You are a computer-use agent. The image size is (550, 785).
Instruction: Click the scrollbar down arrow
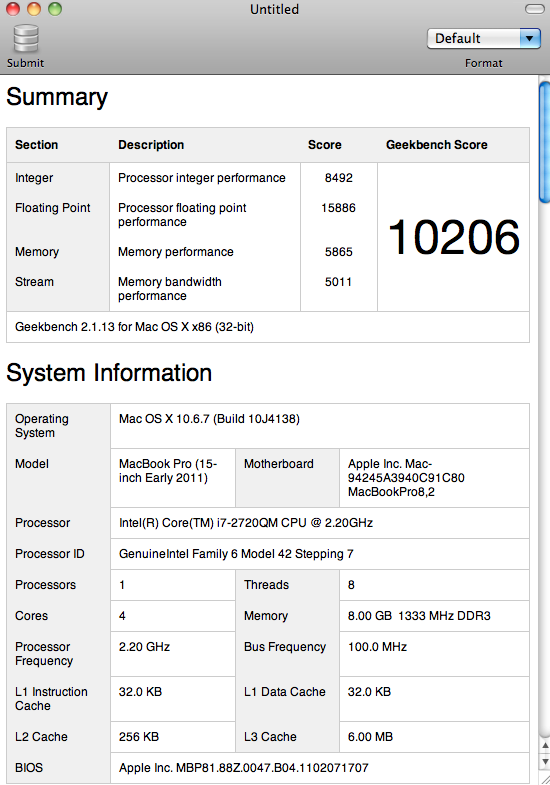click(x=544, y=761)
